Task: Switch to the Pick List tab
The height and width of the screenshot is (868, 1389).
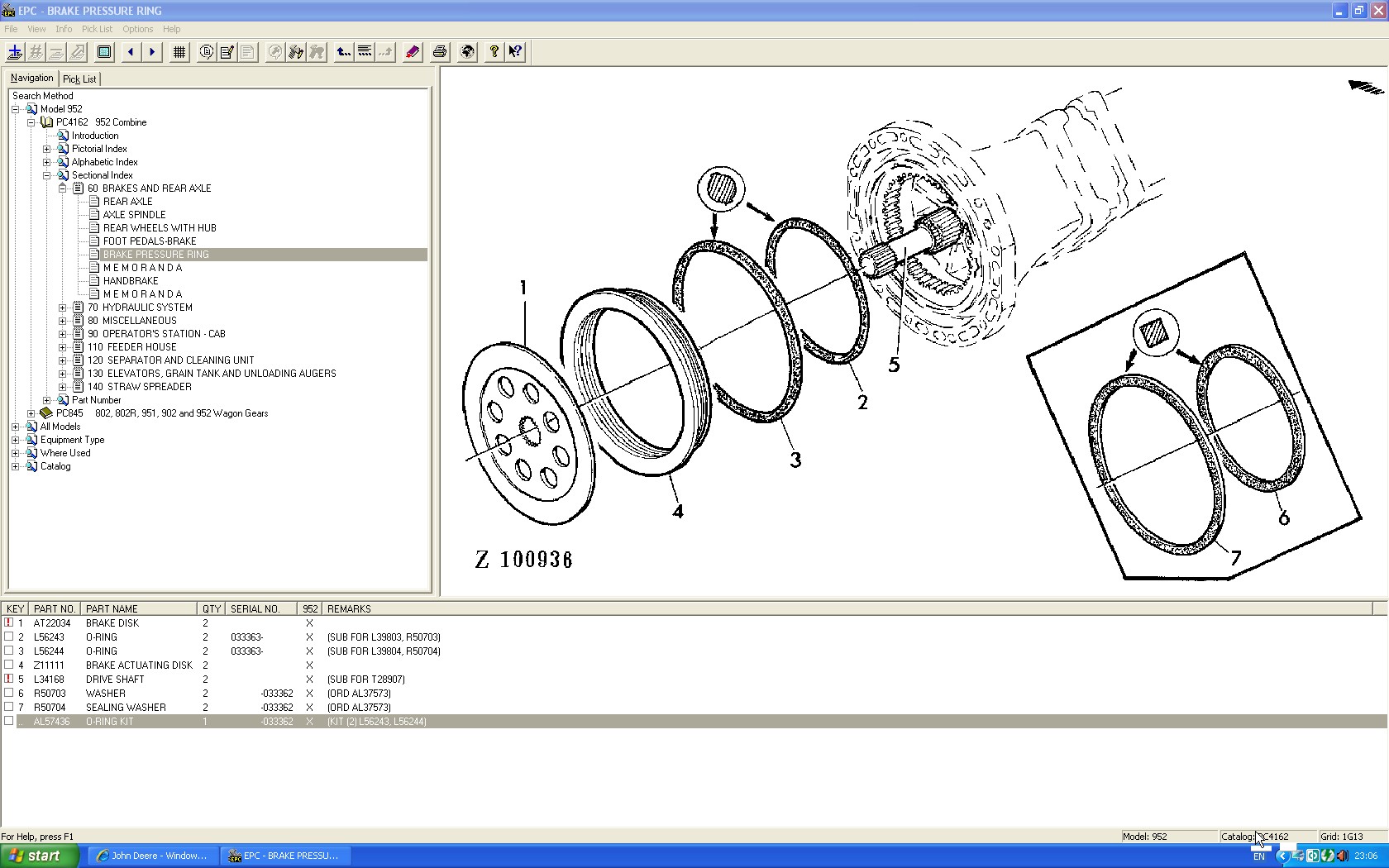Action: coord(79,79)
